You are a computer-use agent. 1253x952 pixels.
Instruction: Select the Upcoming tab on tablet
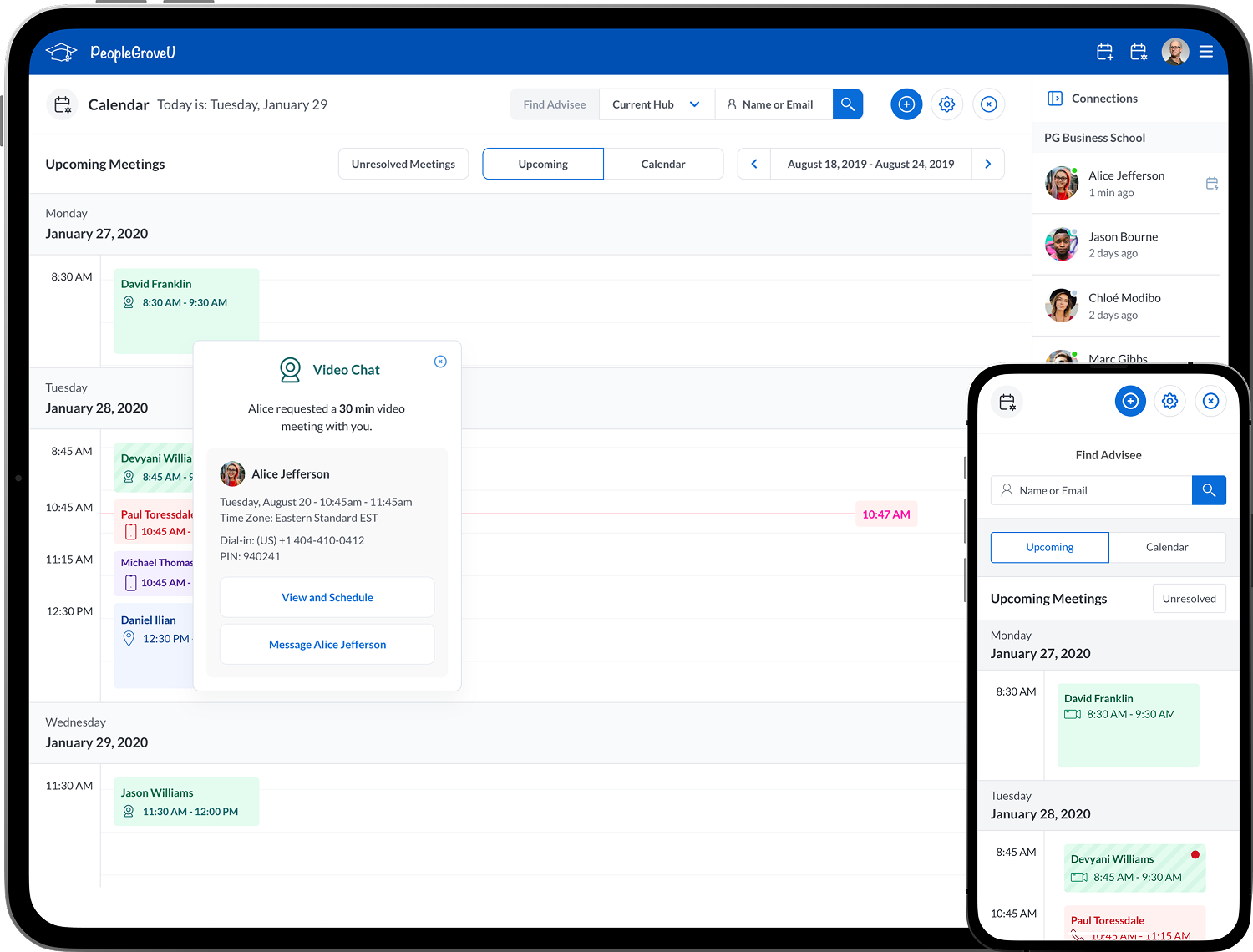[543, 164]
